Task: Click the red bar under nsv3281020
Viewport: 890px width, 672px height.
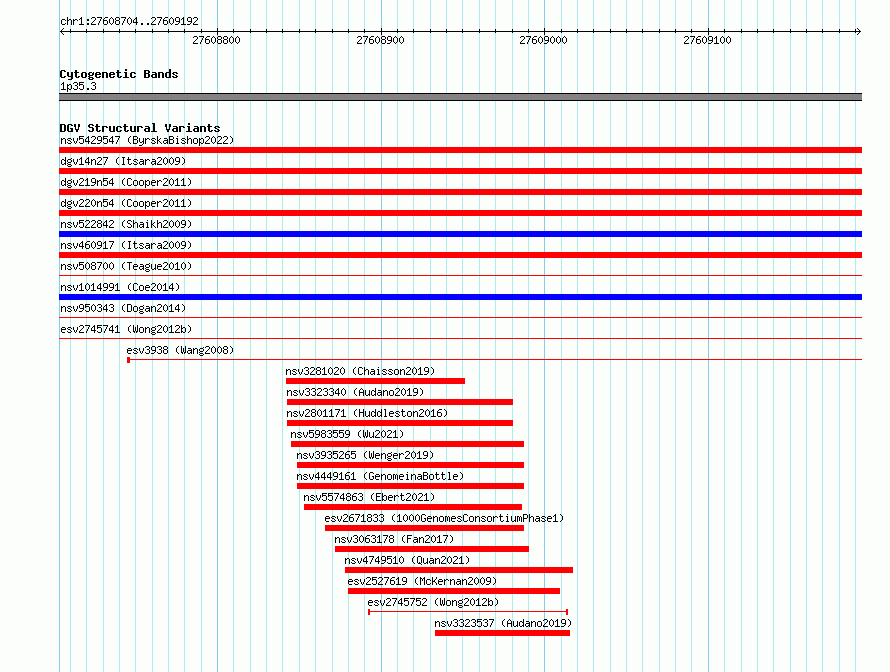Action: [375, 381]
